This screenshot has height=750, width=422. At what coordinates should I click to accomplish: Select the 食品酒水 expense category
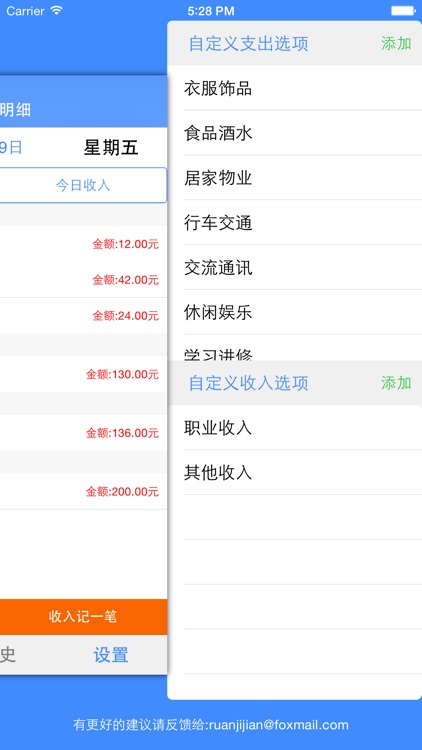tap(295, 133)
